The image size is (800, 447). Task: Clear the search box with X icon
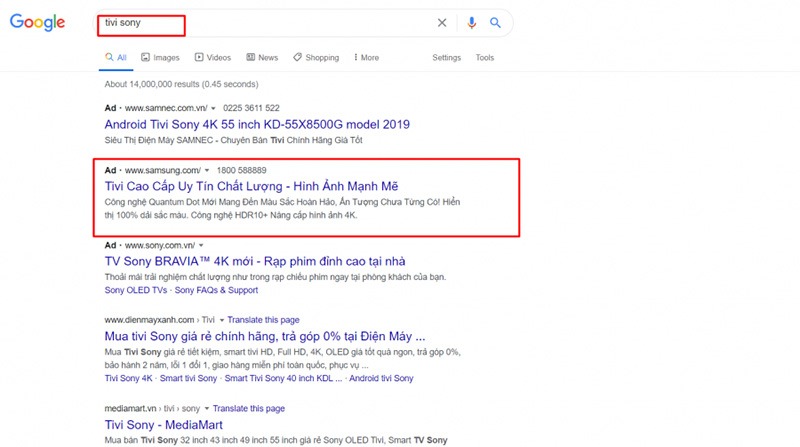443,23
